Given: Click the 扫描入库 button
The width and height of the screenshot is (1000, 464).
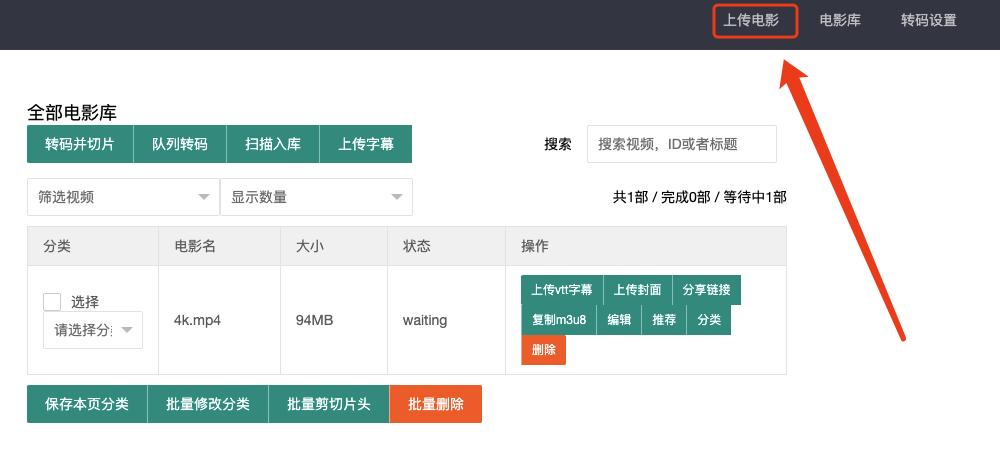Looking at the screenshot, I should [273, 144].
